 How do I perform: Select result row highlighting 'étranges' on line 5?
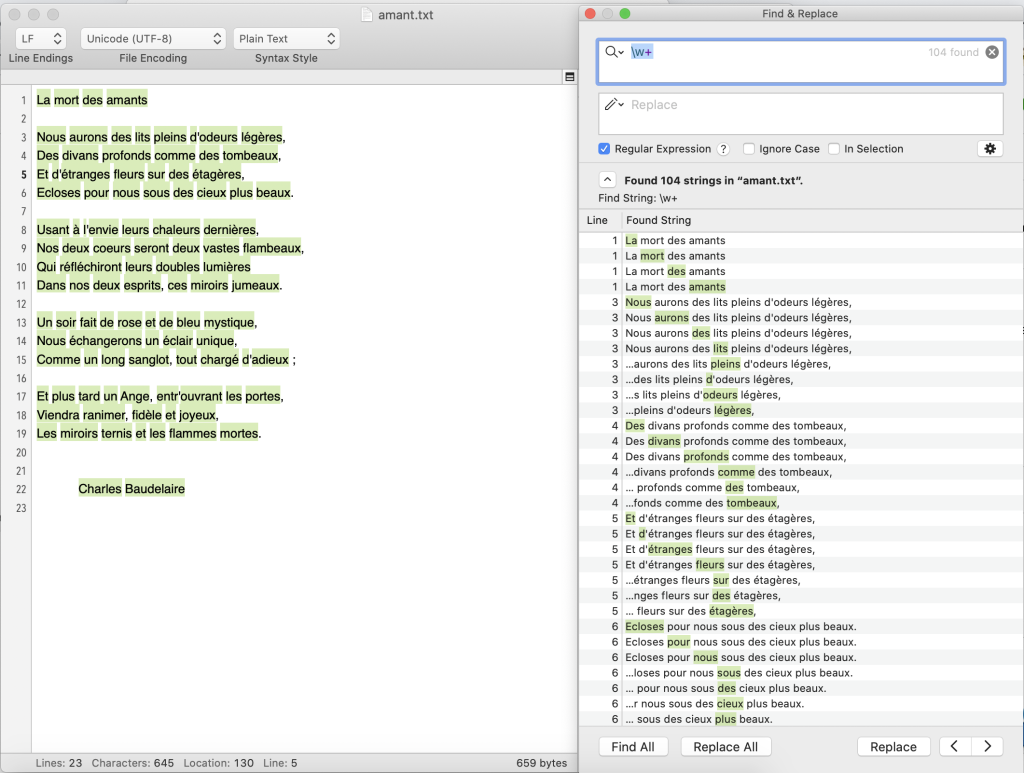(x=800, y=550)
